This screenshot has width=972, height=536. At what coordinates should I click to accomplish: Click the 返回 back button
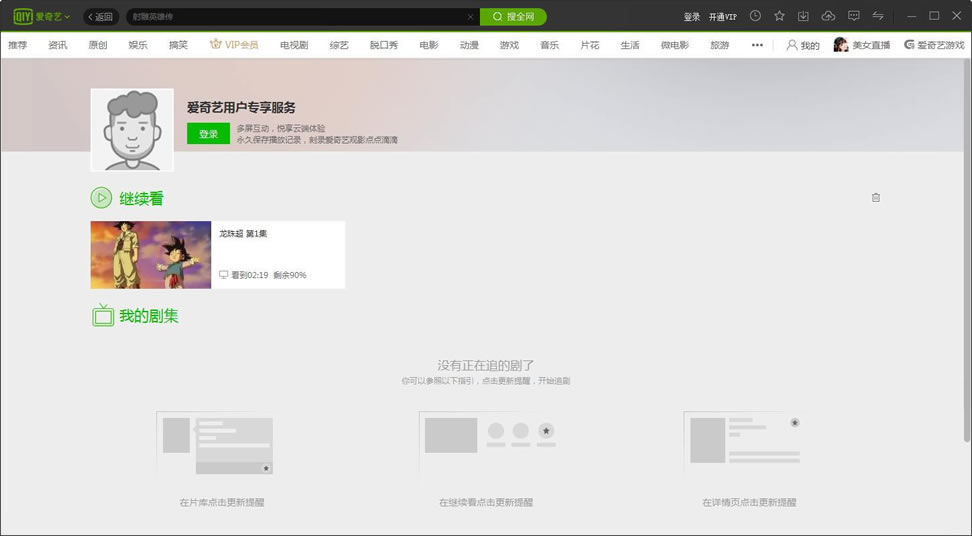[101, 17]
